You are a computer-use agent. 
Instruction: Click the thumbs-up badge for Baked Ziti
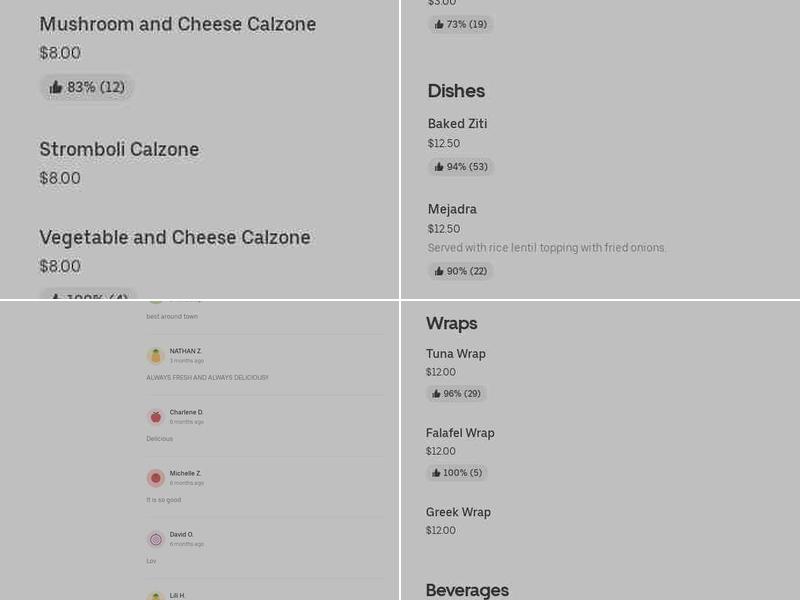(460, 166)
